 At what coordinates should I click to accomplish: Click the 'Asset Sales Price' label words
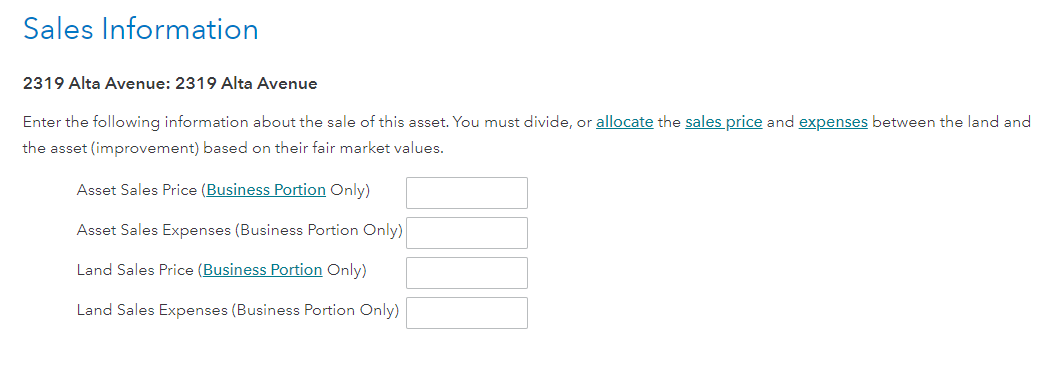(137, 190)
